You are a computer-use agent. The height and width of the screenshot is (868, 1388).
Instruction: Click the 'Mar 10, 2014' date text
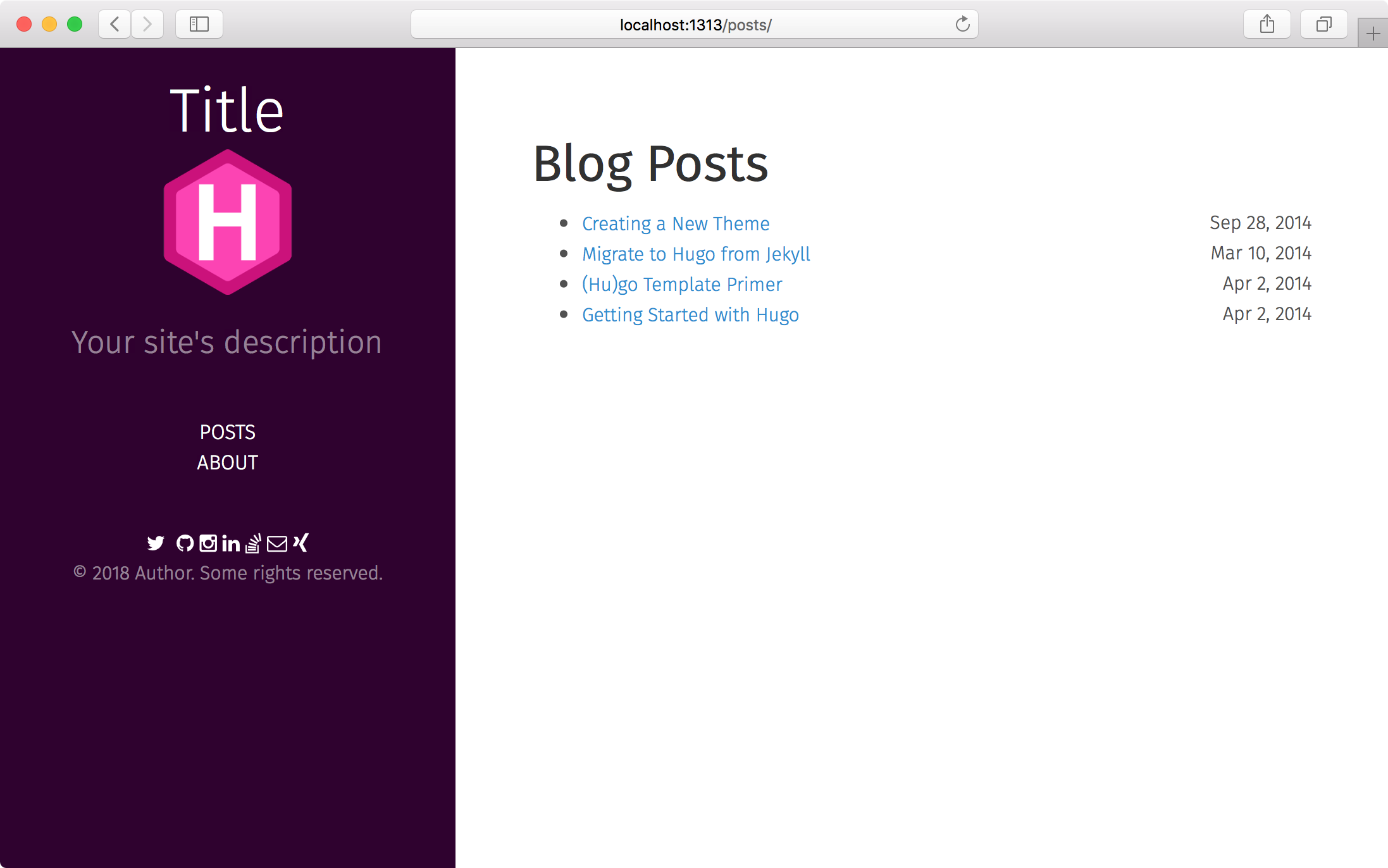coord(1261,253)
